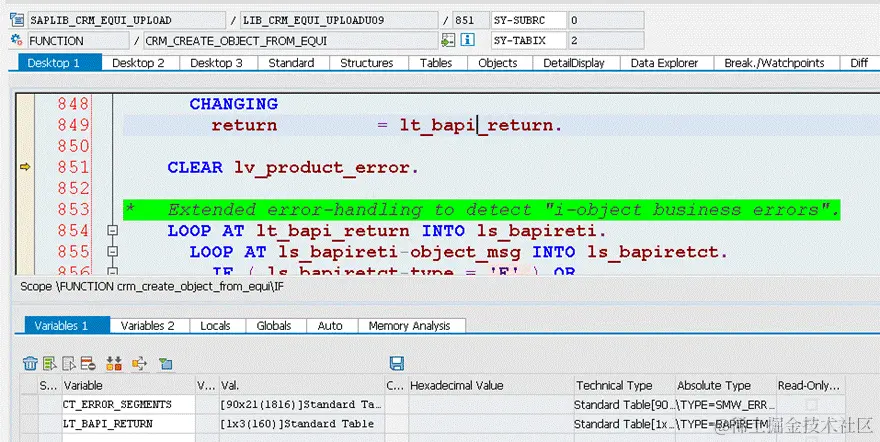Viewport: 880px width, 442px height.
Task: Click the third variables toolbar icon with grey arrow
Action: tap(69, 363)
